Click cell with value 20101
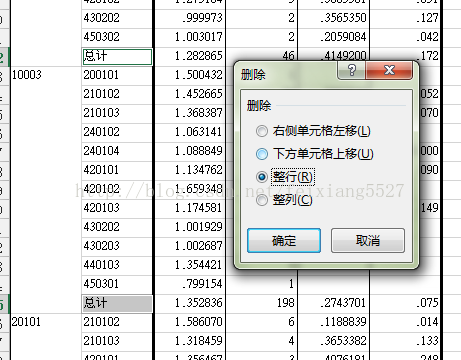 click(26, 322)
